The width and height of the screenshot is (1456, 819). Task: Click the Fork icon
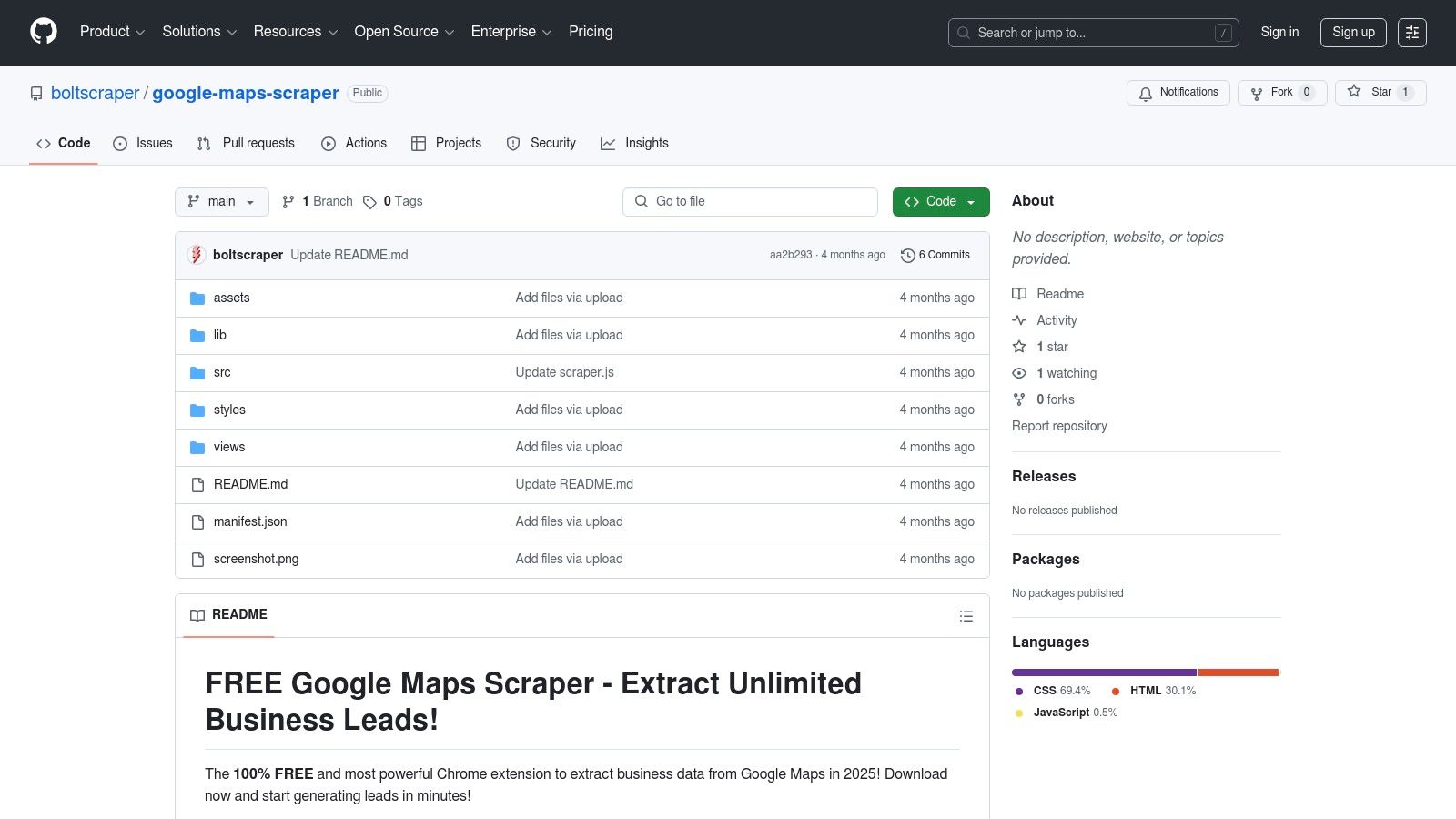click(x=1257, y=93)
